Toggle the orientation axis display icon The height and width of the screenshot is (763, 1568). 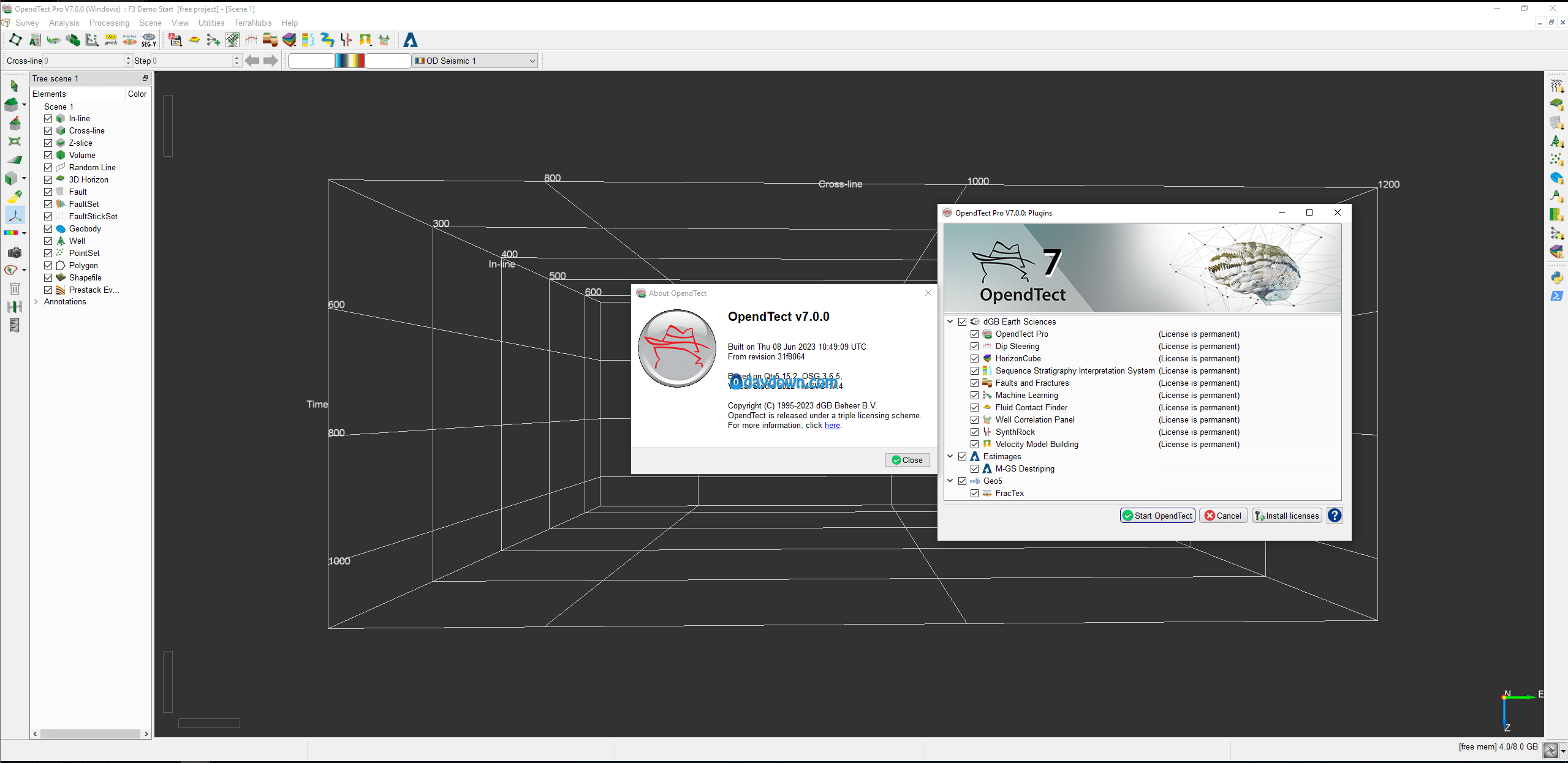coord(15,215)
